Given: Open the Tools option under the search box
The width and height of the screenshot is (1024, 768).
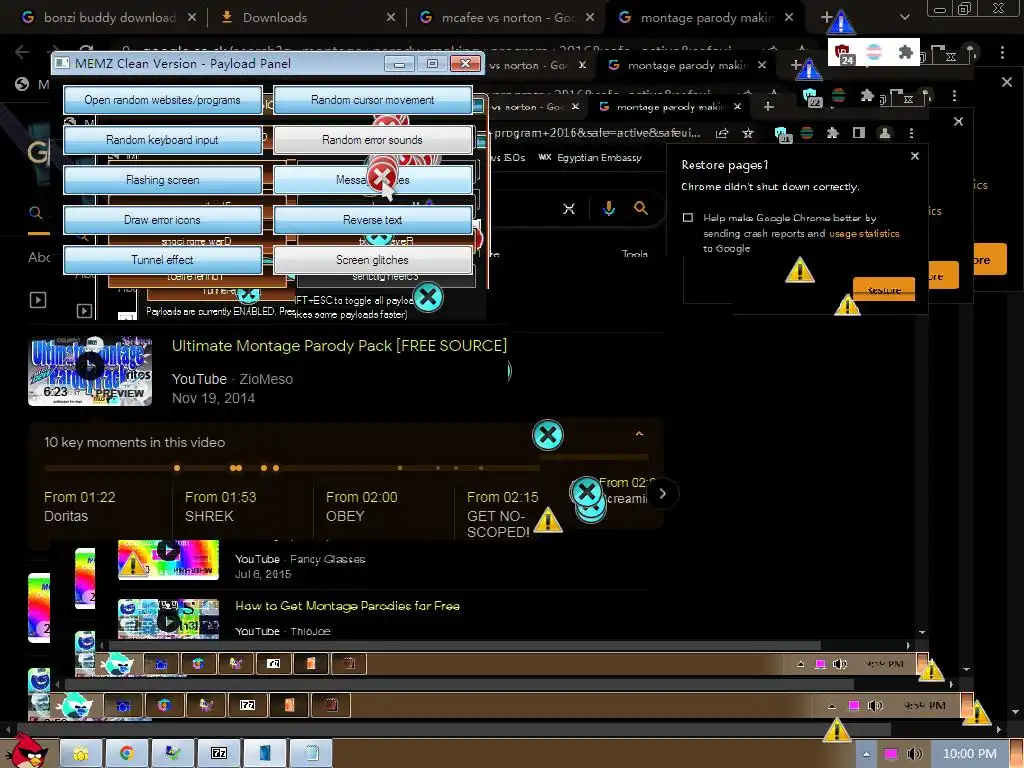Looking at the screenshot, I should click(635, 254).
